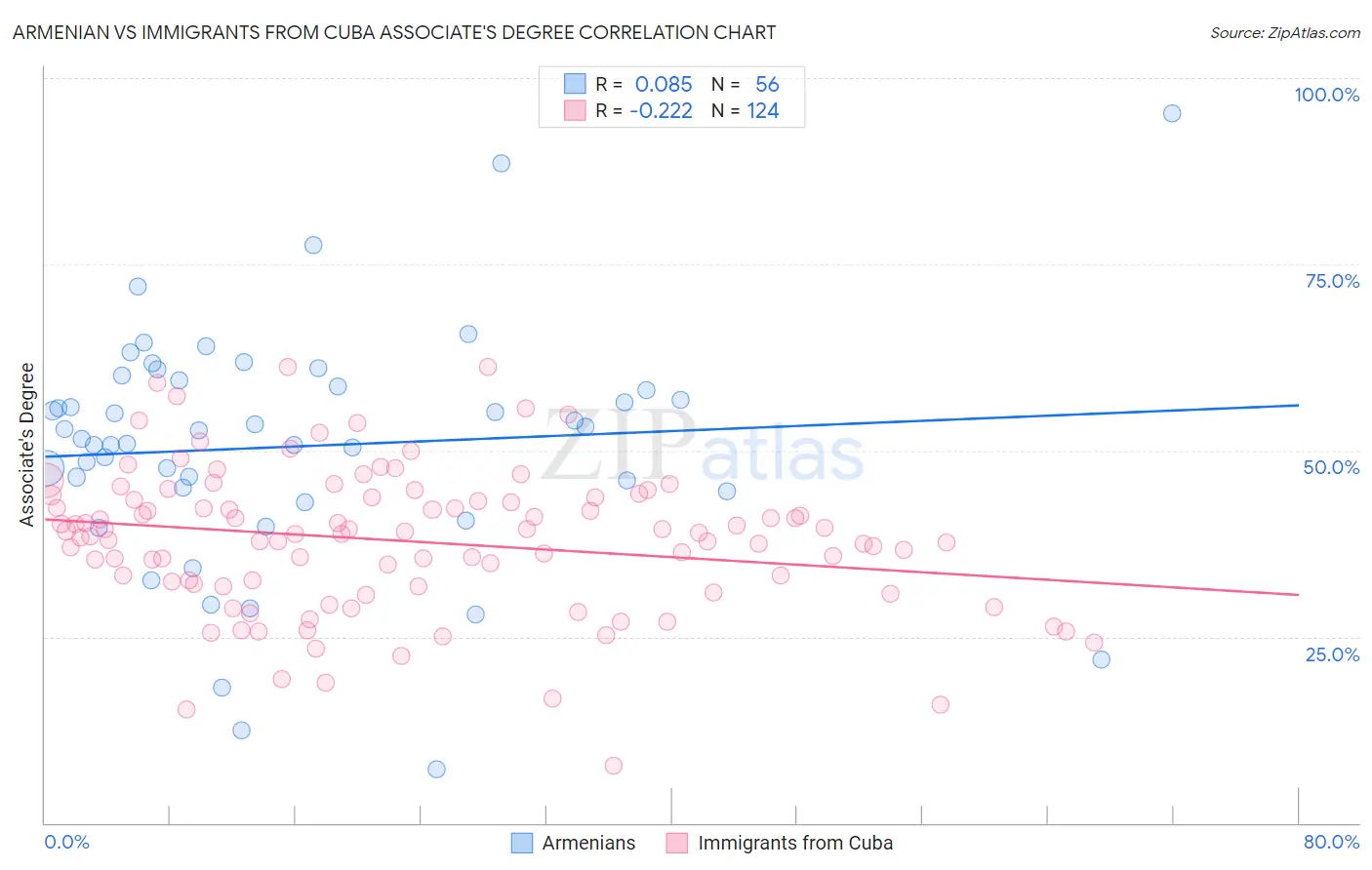1372x870 pixels.
Task: Click the pink swatch in R = -0.222 legend row
Action: point(576,110)
